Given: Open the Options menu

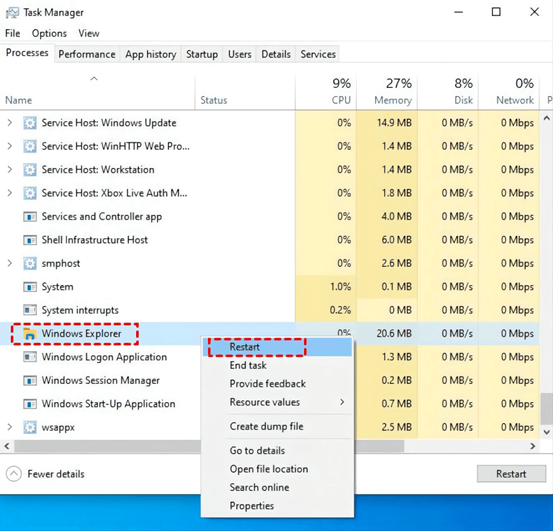Looking at the screenshot, I should [49, 33].
